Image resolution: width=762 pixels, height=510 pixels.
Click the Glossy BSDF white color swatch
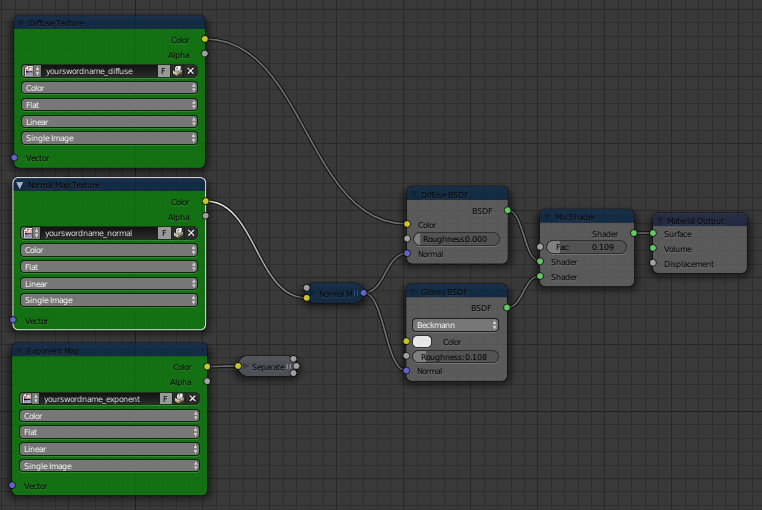pos(422,342)
